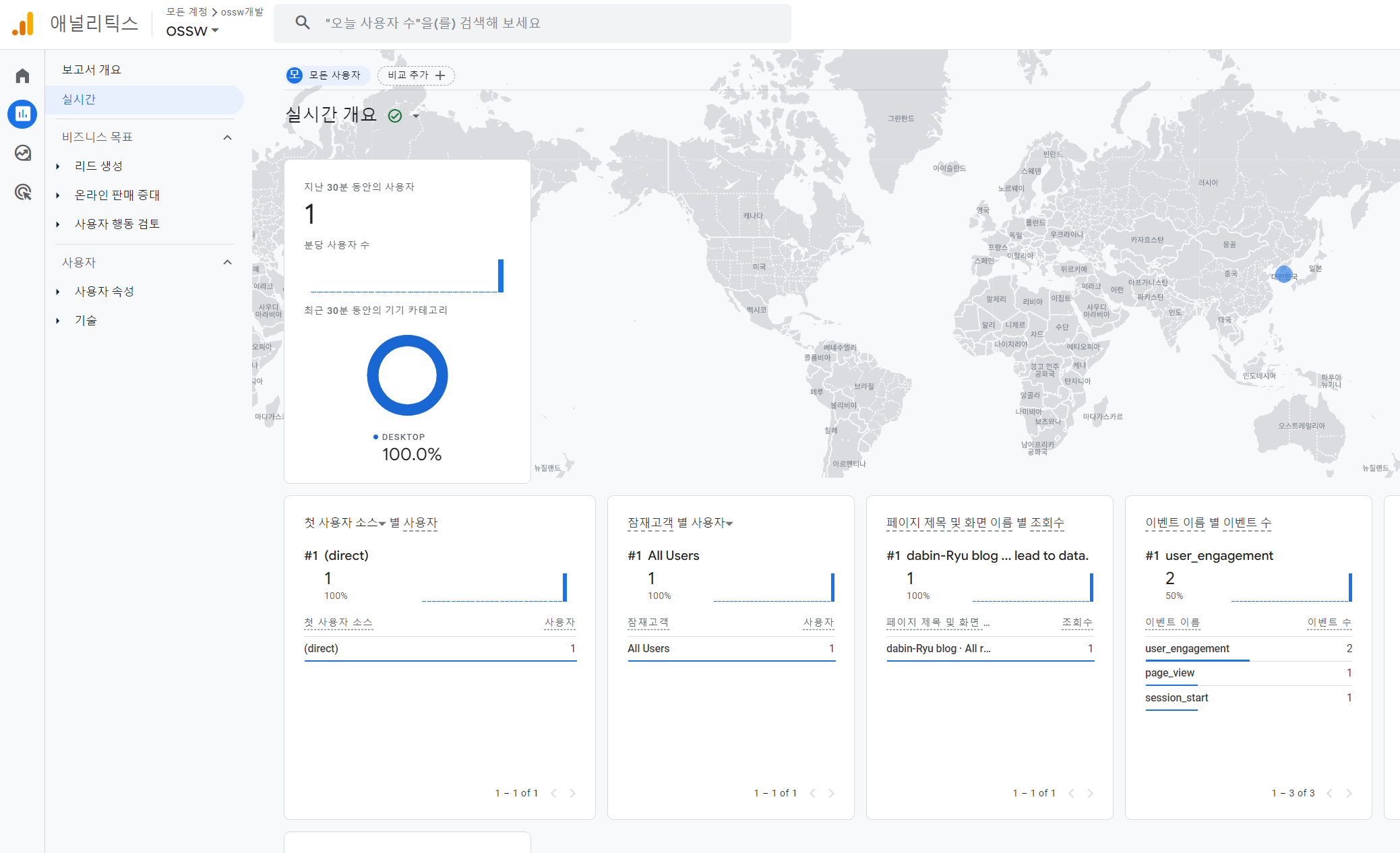Click the 모든 계정 breadcrumb link
This screenshot has width=1400, height=853.
click(187, 12)
